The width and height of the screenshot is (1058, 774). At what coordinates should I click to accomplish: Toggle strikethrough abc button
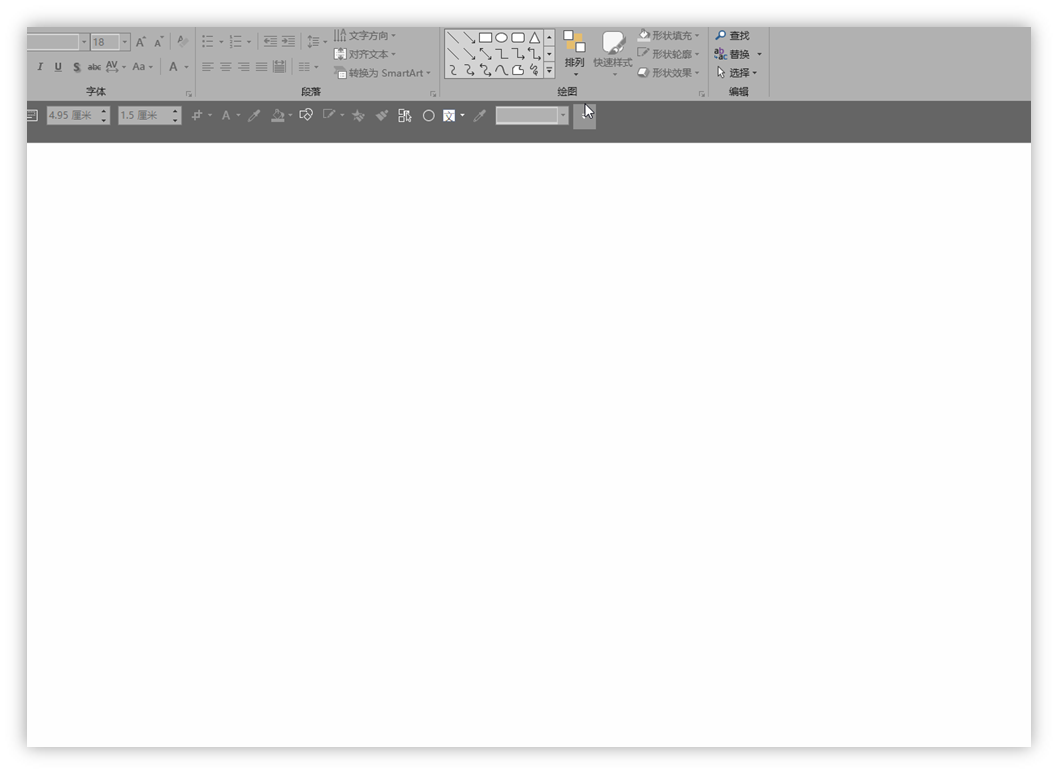(x=94, y=67)
